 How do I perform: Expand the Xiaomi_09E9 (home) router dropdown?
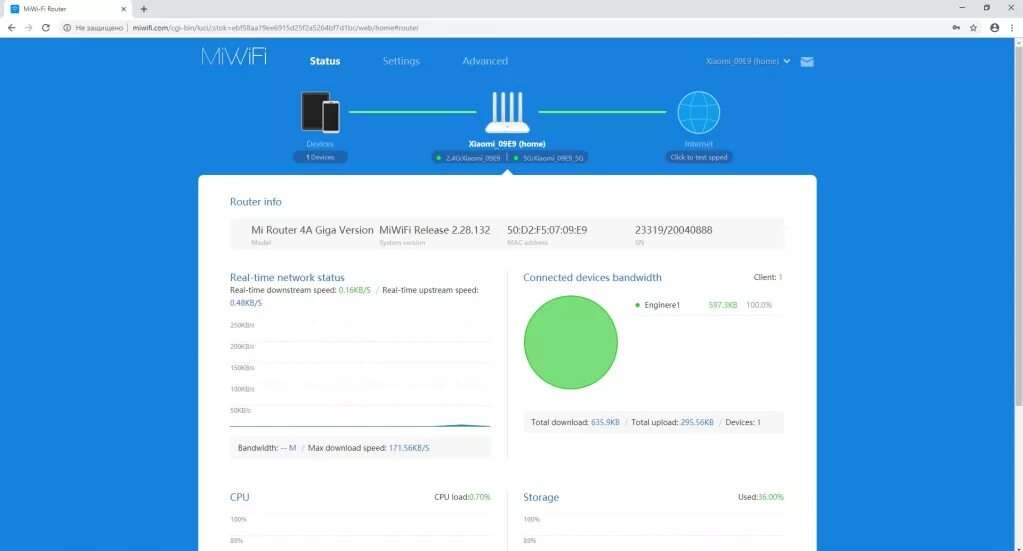pyautogui.click(x=748, y=61)
